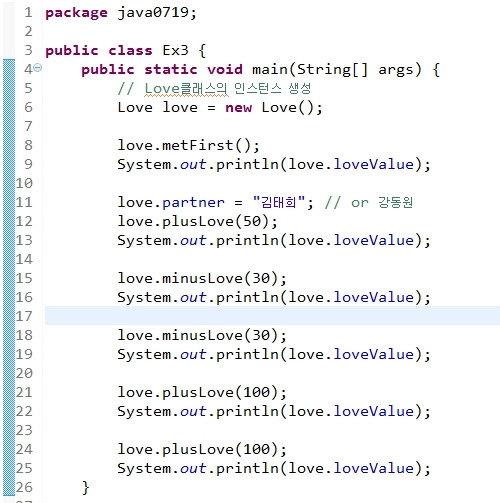Click the blue change marker bar beside line 10
The width and height of the screenshot is (500, 503).
9,183
